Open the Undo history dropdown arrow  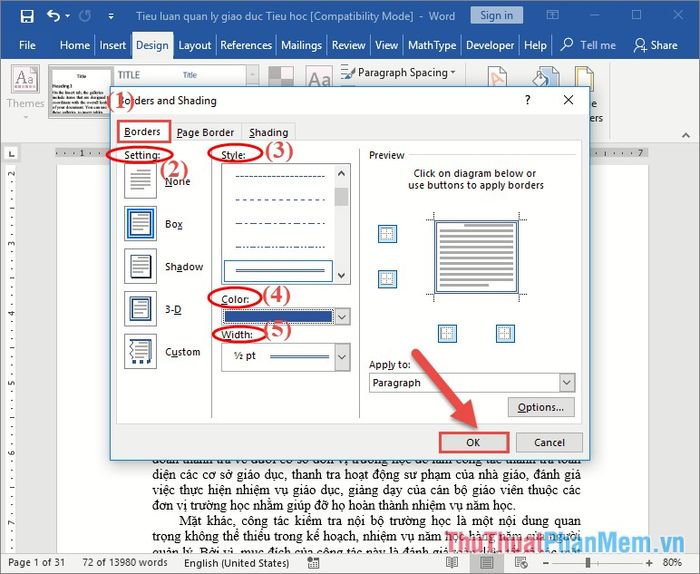pos(68,16)
